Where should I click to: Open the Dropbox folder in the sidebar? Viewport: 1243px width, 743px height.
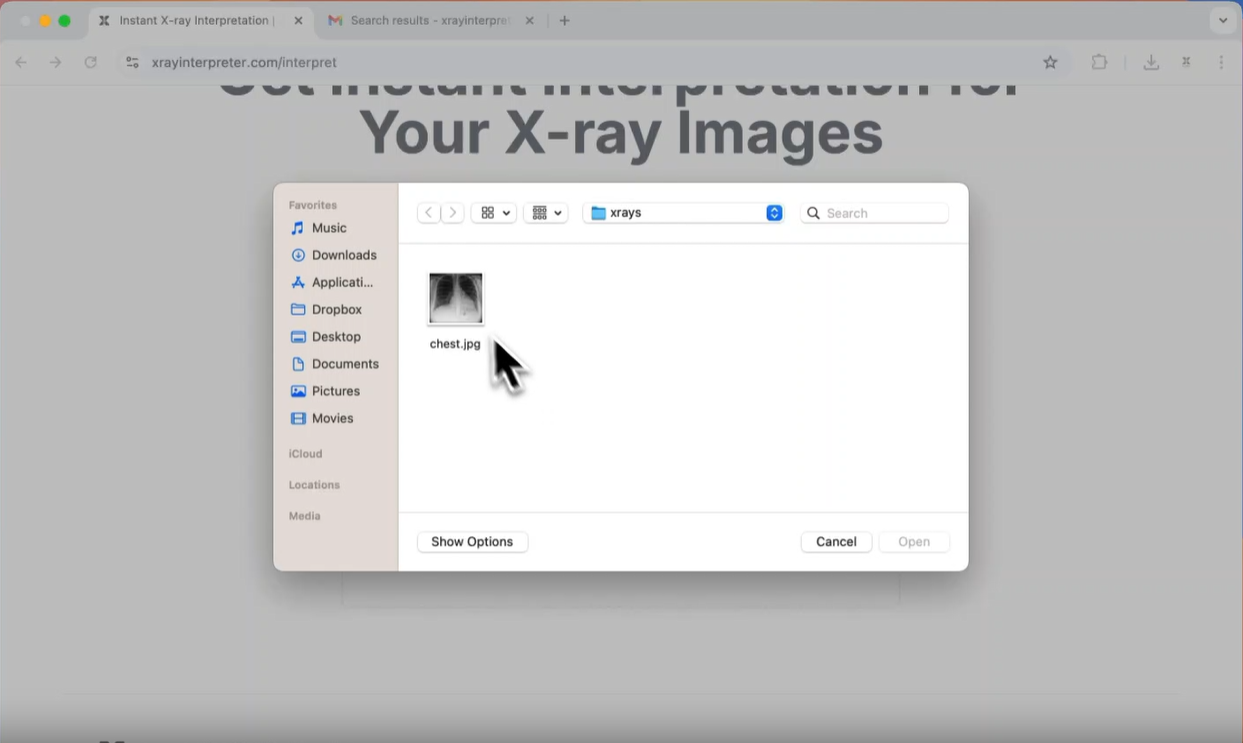tap(337, 309)
